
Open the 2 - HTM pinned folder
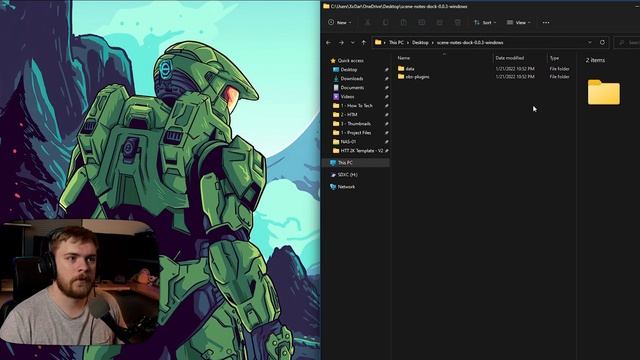click(x=345, y=115)
